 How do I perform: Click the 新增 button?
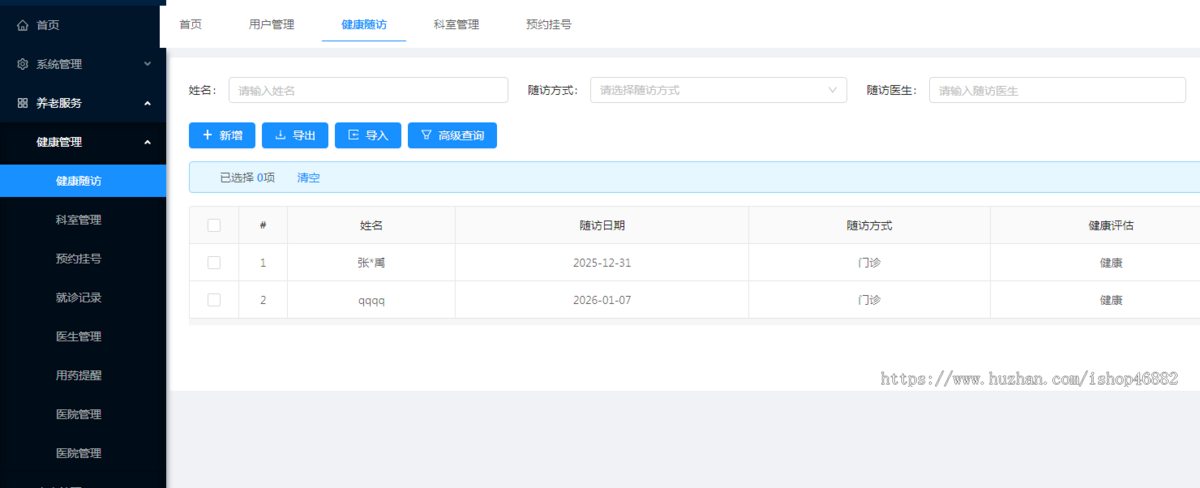click(222, 135)
